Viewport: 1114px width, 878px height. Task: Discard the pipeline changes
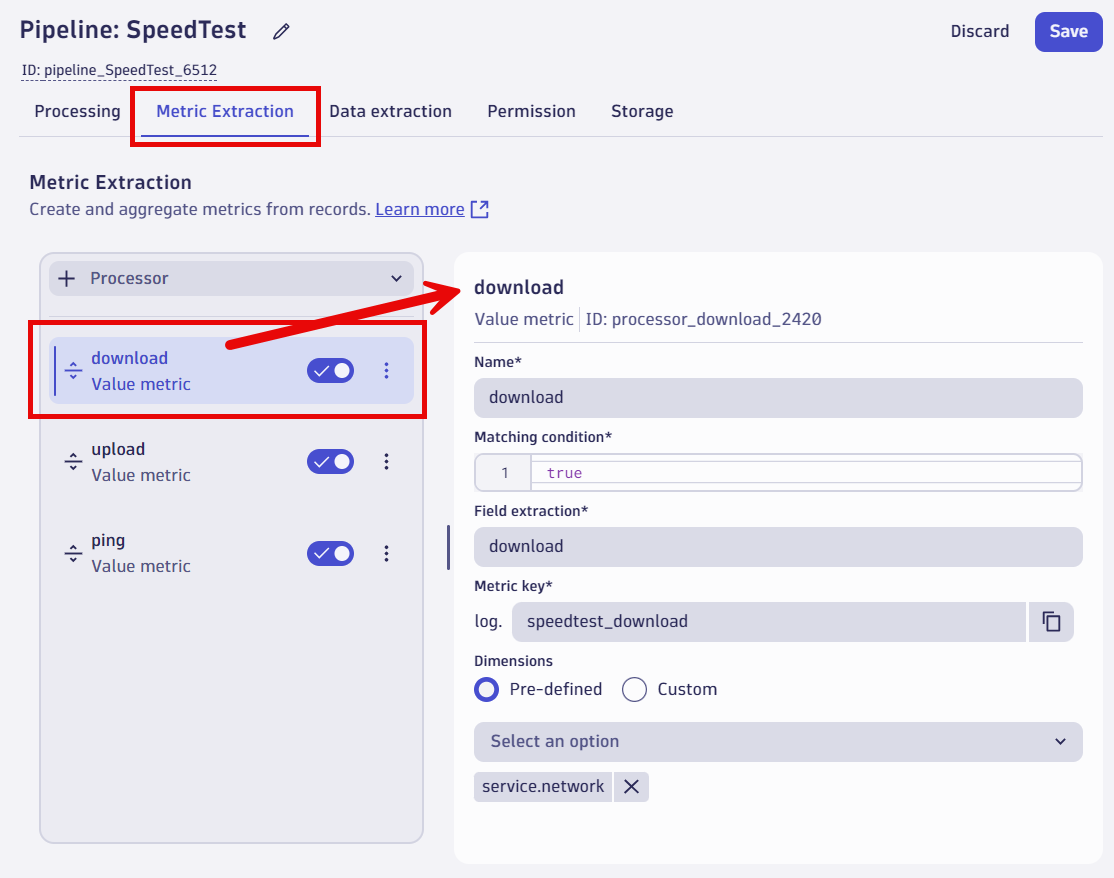click(x=980, y=31)
